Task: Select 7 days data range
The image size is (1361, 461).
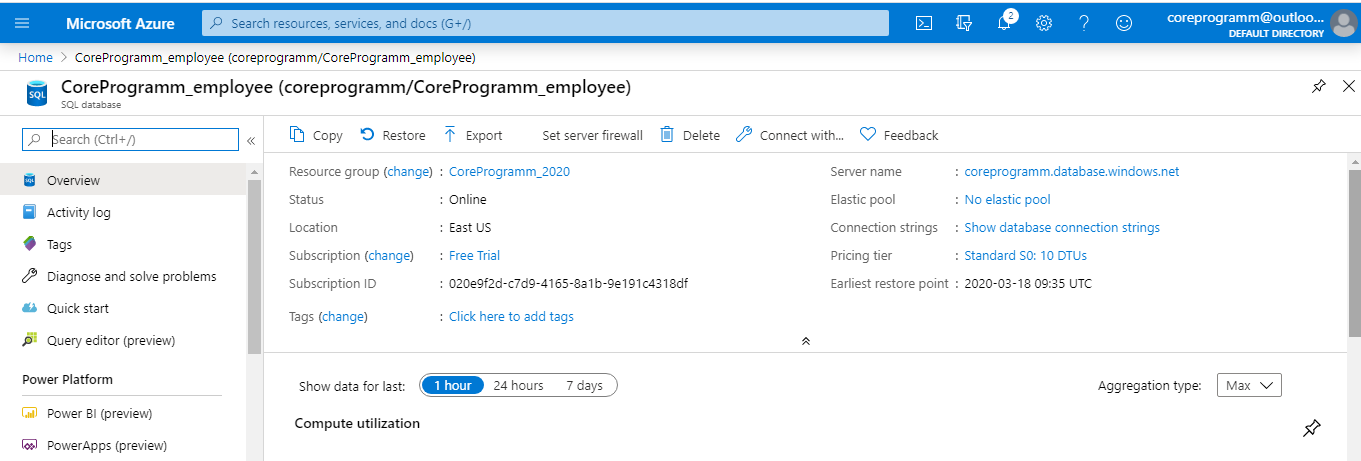Action: pyautogui.click(x=584, y=385)
